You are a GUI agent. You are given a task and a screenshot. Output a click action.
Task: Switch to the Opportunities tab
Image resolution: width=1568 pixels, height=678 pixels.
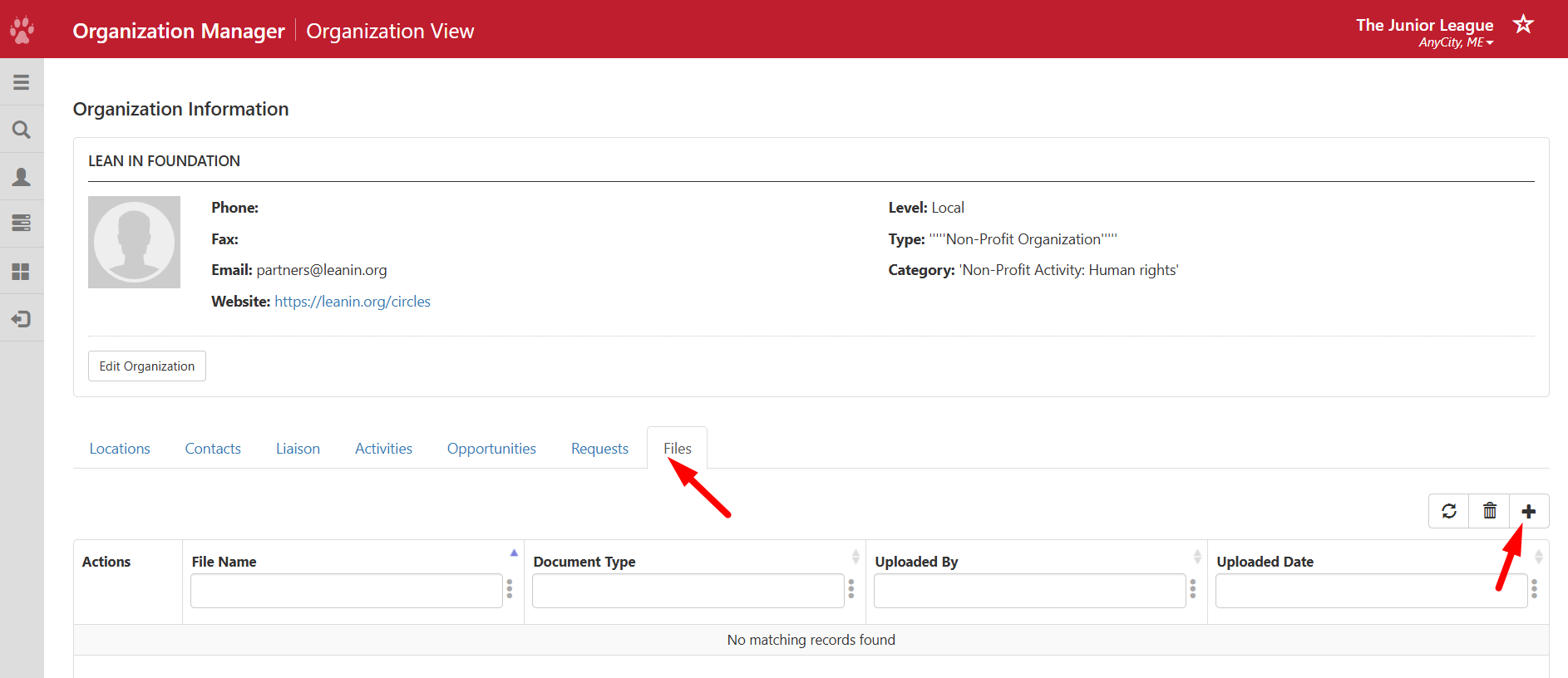[491, 449]
